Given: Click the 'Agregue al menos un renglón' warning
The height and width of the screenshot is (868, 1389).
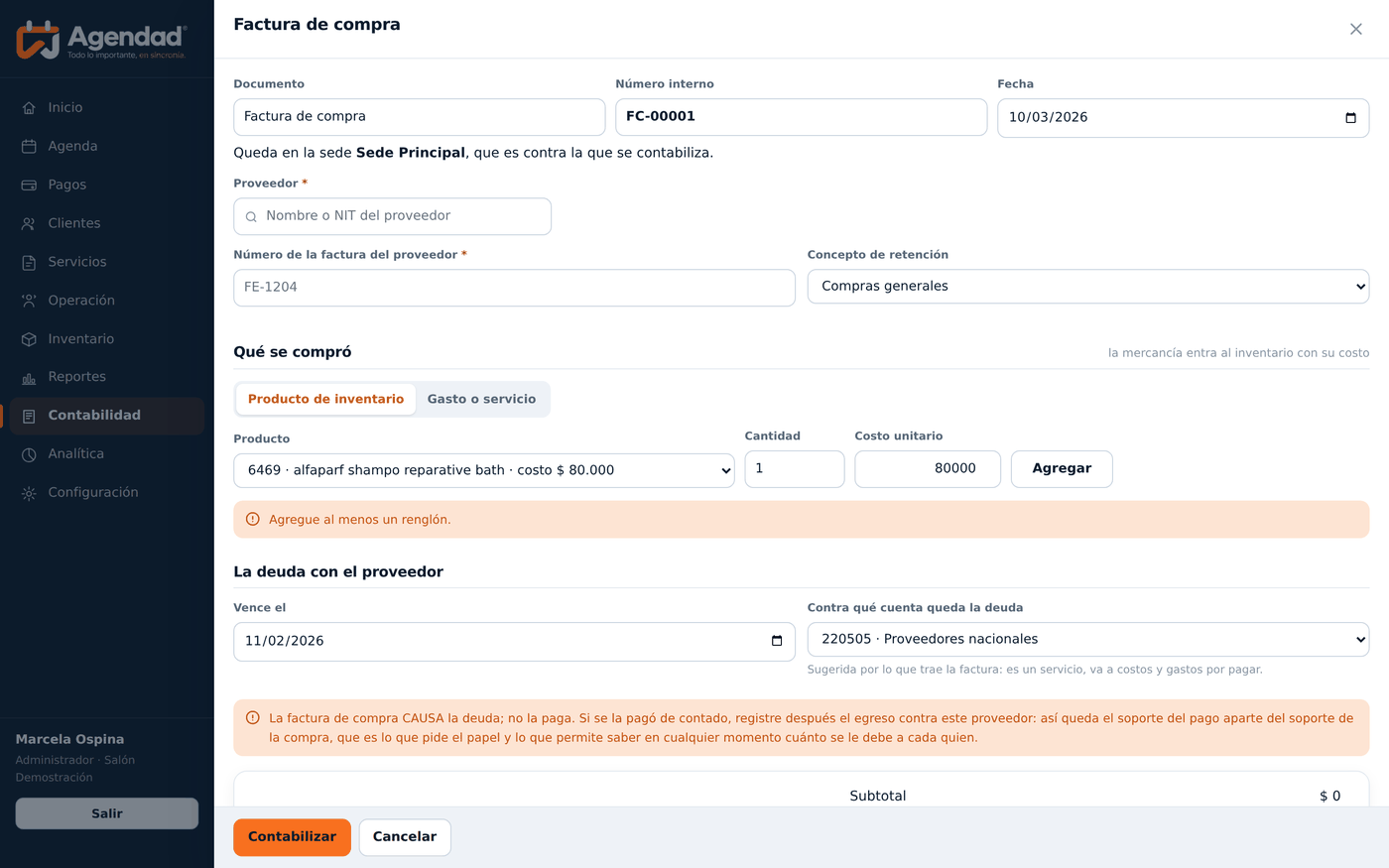Looking at the screenshot, I should [801, 520].
